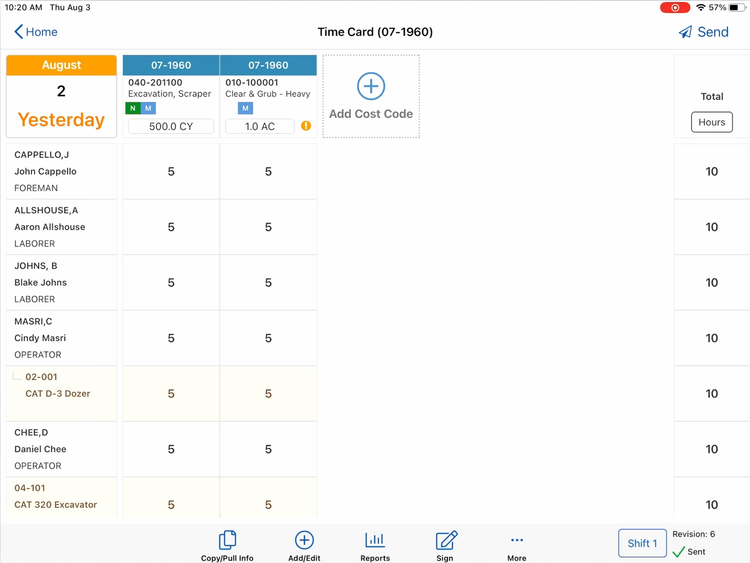The width and height of the screenshot is (750, 563).
Task: Open the More options ellipsis
Action: click(516, 541)
